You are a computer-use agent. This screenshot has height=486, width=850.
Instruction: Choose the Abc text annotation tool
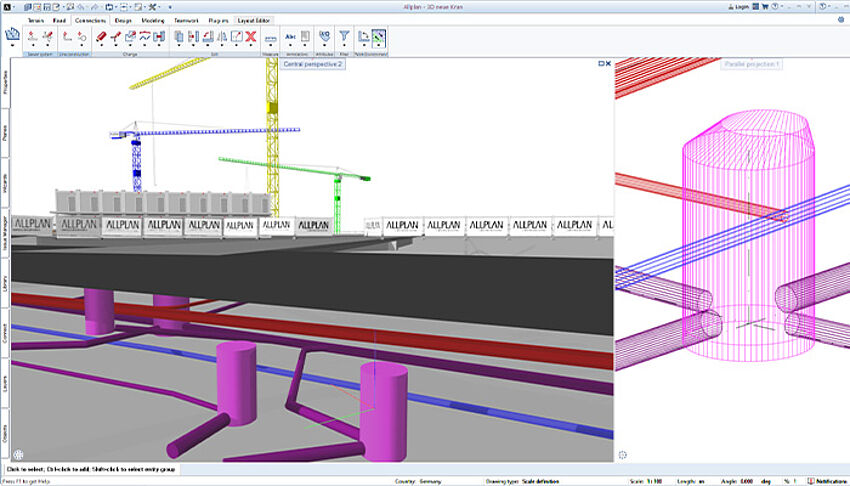click(291, 37)
